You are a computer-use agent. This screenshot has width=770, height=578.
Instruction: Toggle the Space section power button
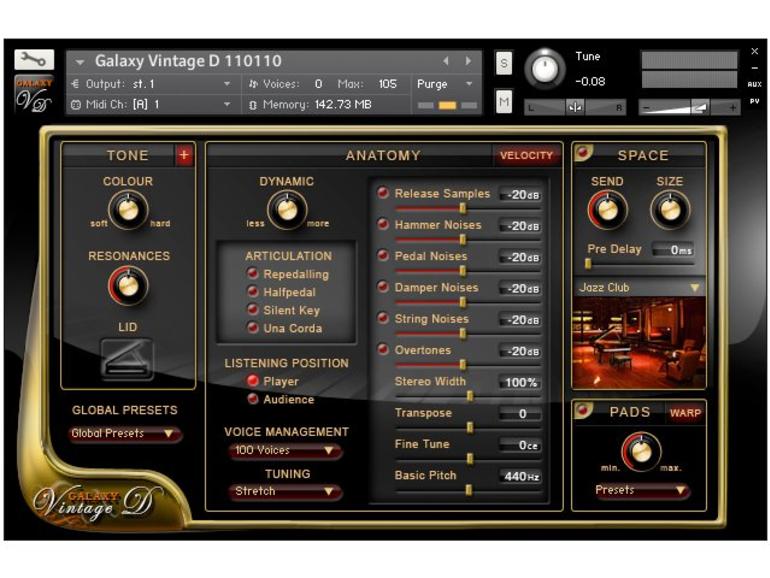[x=583, y=153]
